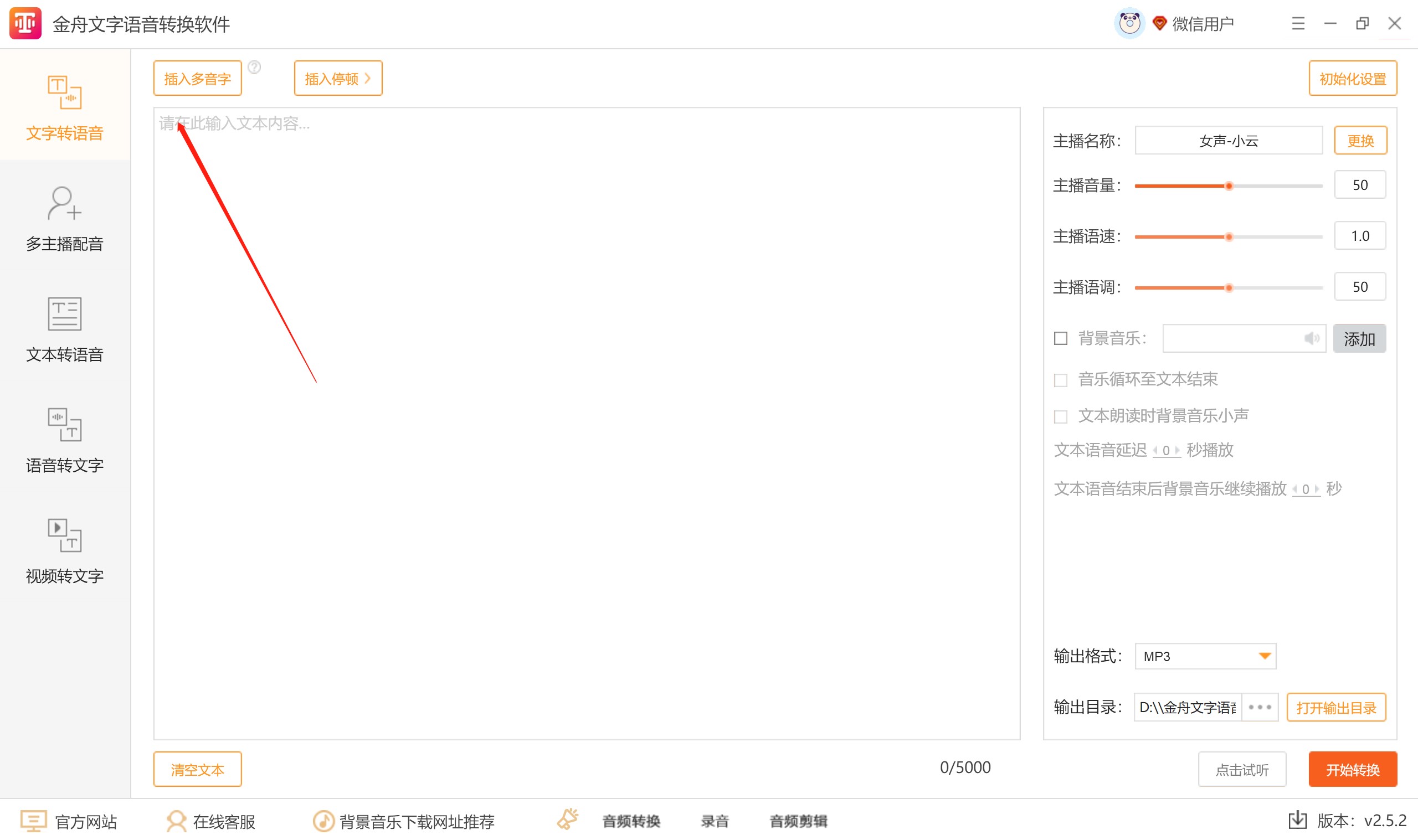Click the megaphone announcement icon
1418x840 pixels.
click(568, 820)
